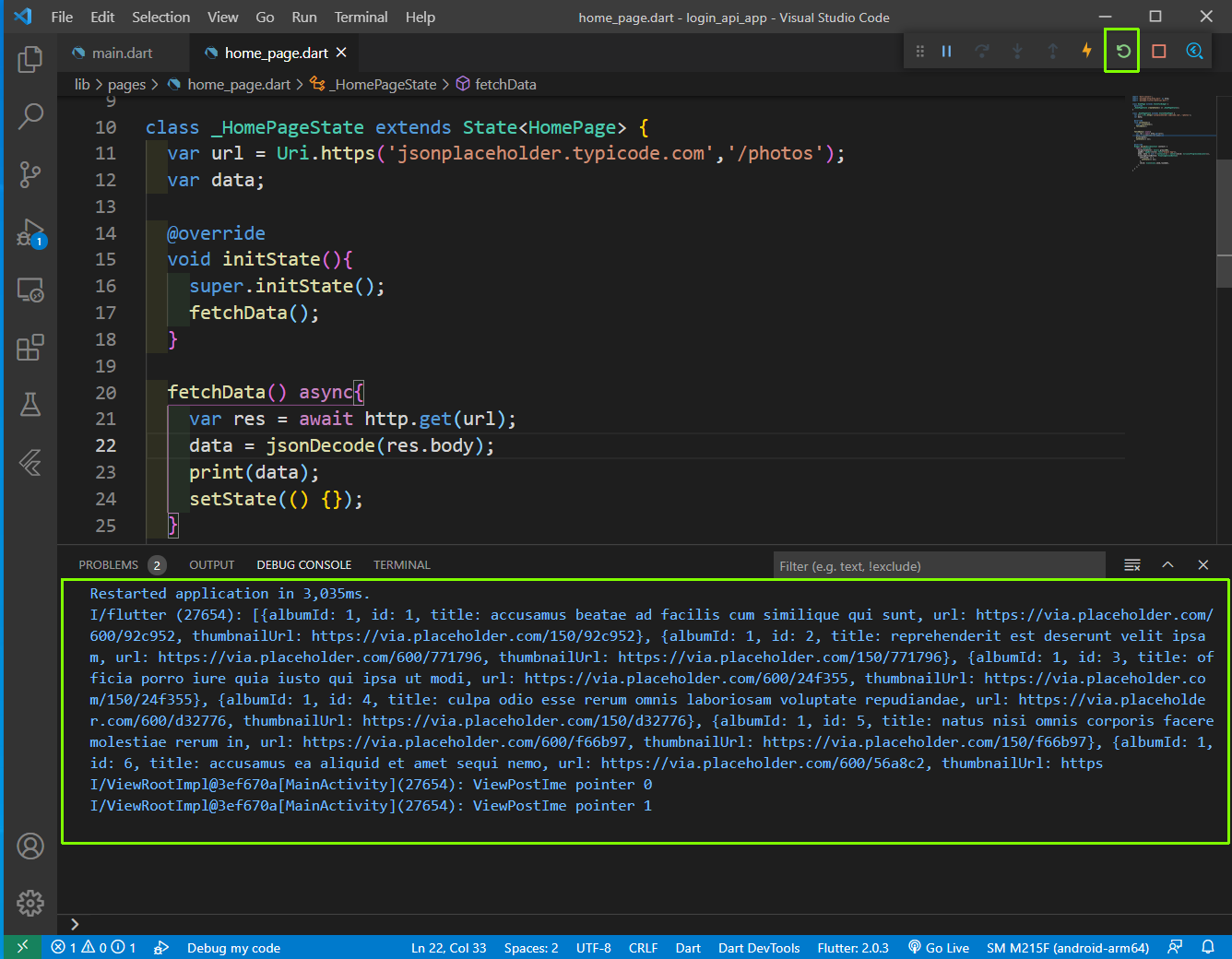This screenshot has height=959, width=1232.
Task: Open the Flutter sidebar icon
Action: 30,462
